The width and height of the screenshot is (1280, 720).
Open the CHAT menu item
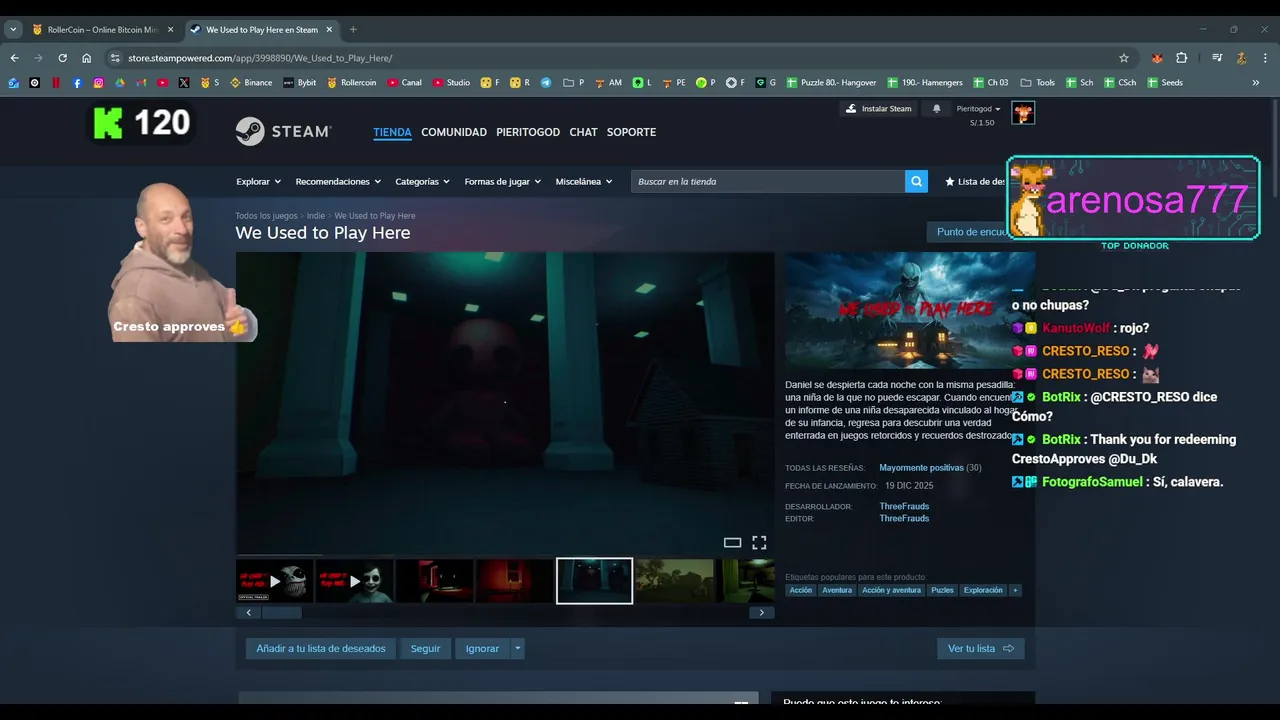(x=583, y=132)
